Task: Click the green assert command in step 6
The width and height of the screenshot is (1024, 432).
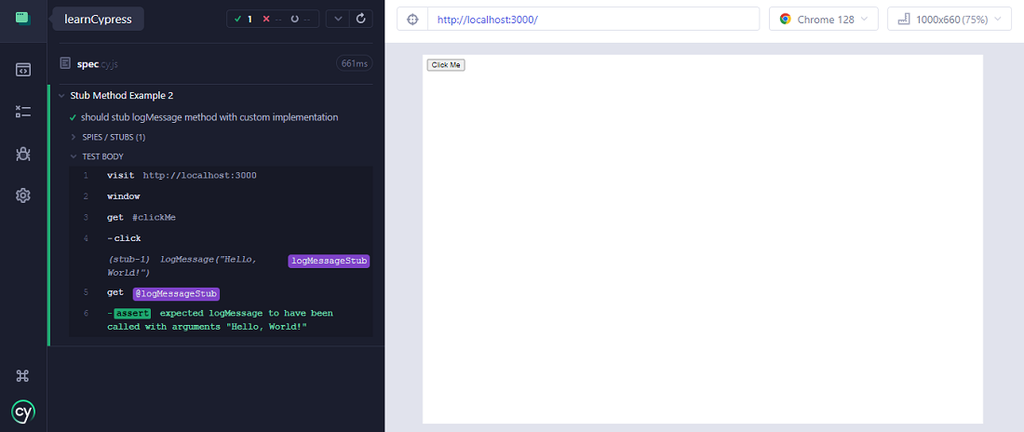Action: (x=220, y=320)
